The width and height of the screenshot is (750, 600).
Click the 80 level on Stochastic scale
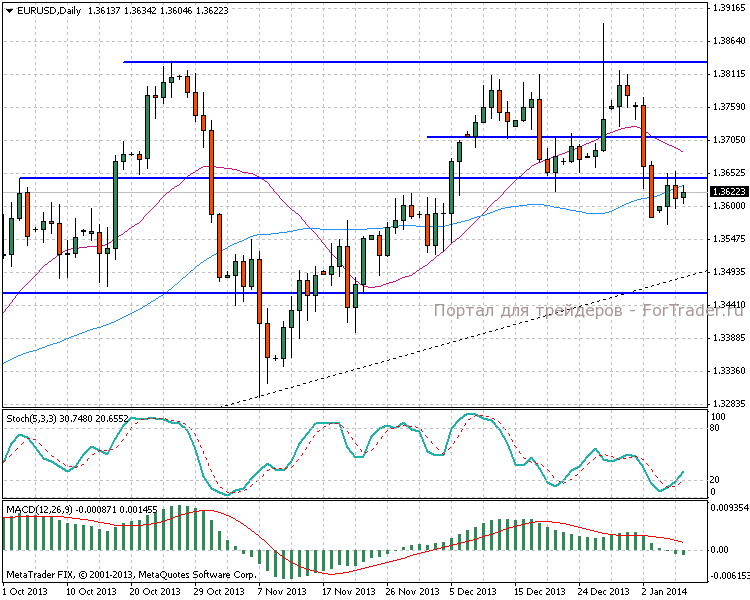click(x=715, y=428)
